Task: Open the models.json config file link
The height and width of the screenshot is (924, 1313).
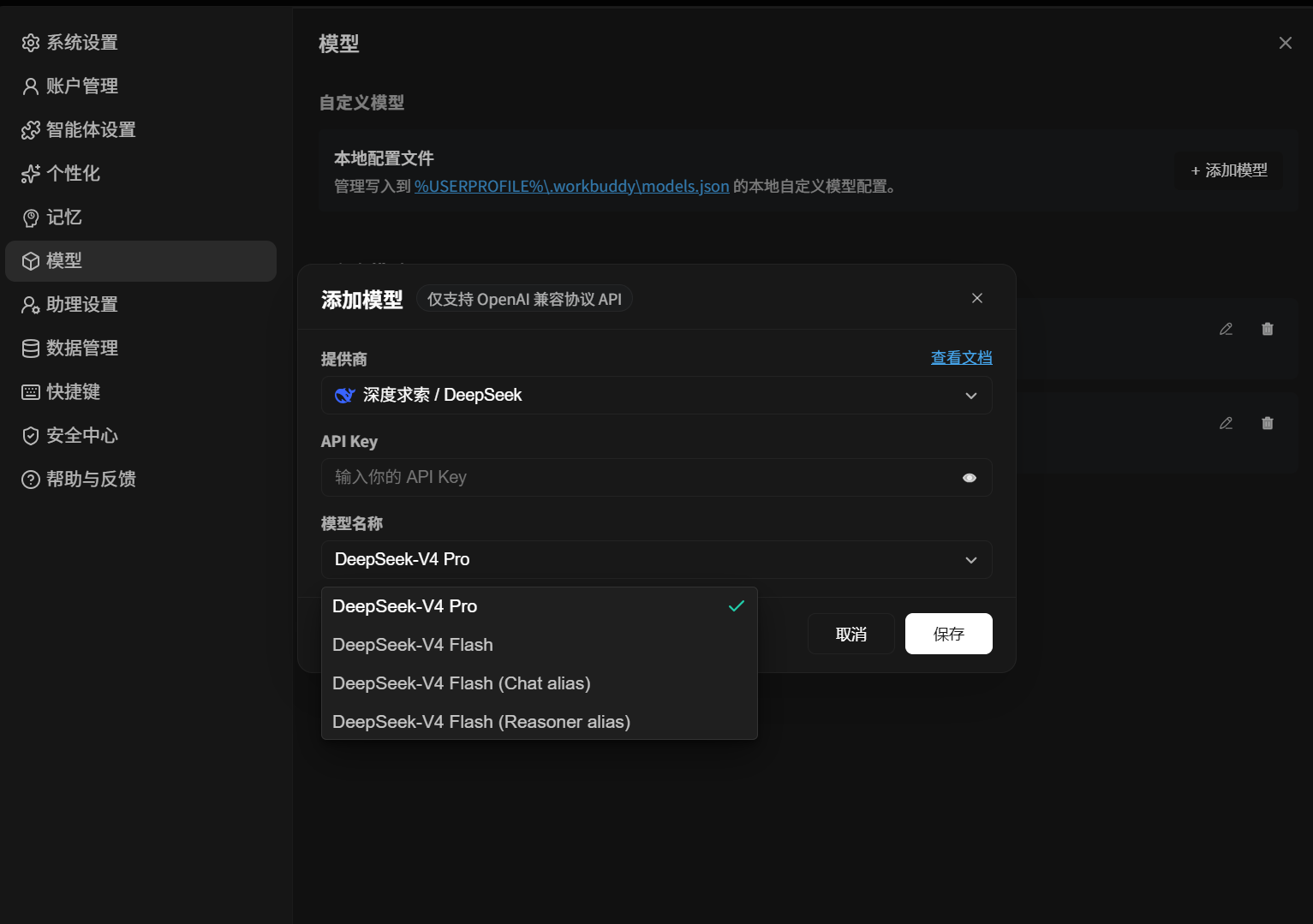Action: [x=572, y=186]
